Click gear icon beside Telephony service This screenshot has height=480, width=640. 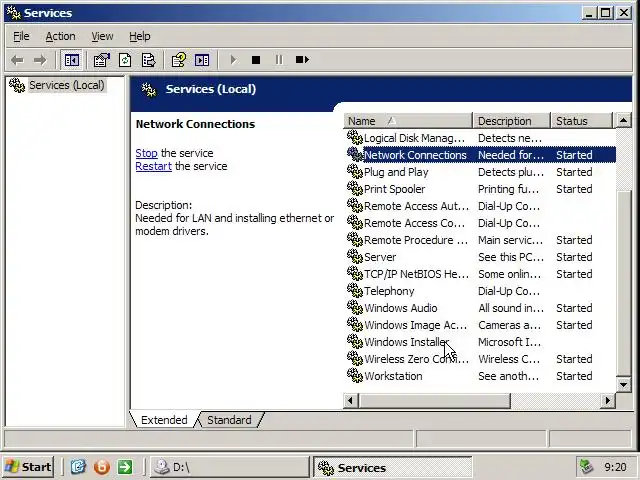coord(355,291)
